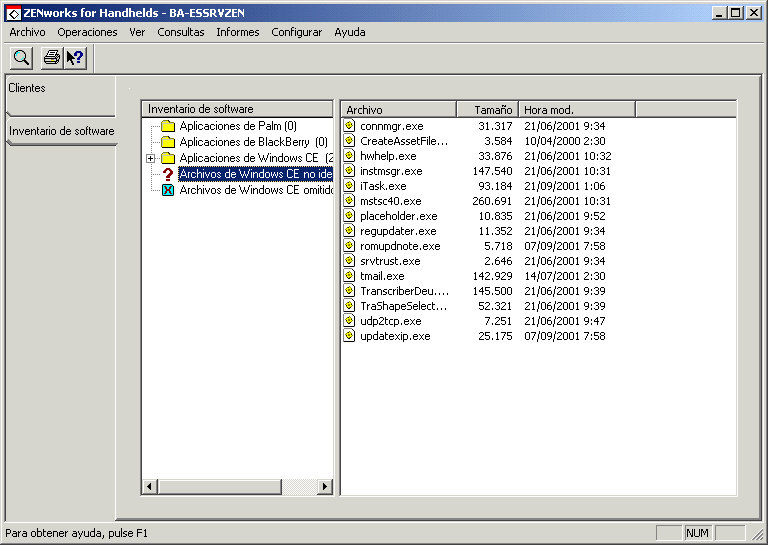Click the file icon next to TranscriberDeu
Viewport: 768px width, 545px height.
[x=349, y=291]
